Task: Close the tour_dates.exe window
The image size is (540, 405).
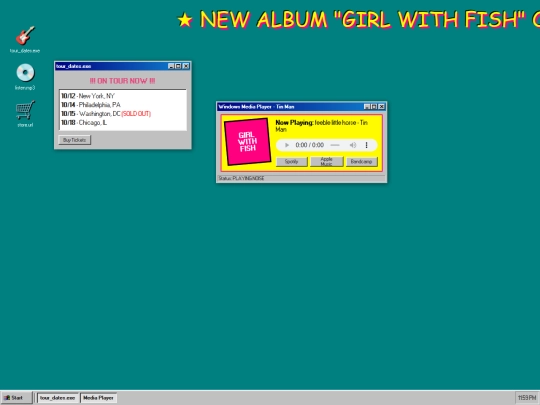Action: [186, 66]
